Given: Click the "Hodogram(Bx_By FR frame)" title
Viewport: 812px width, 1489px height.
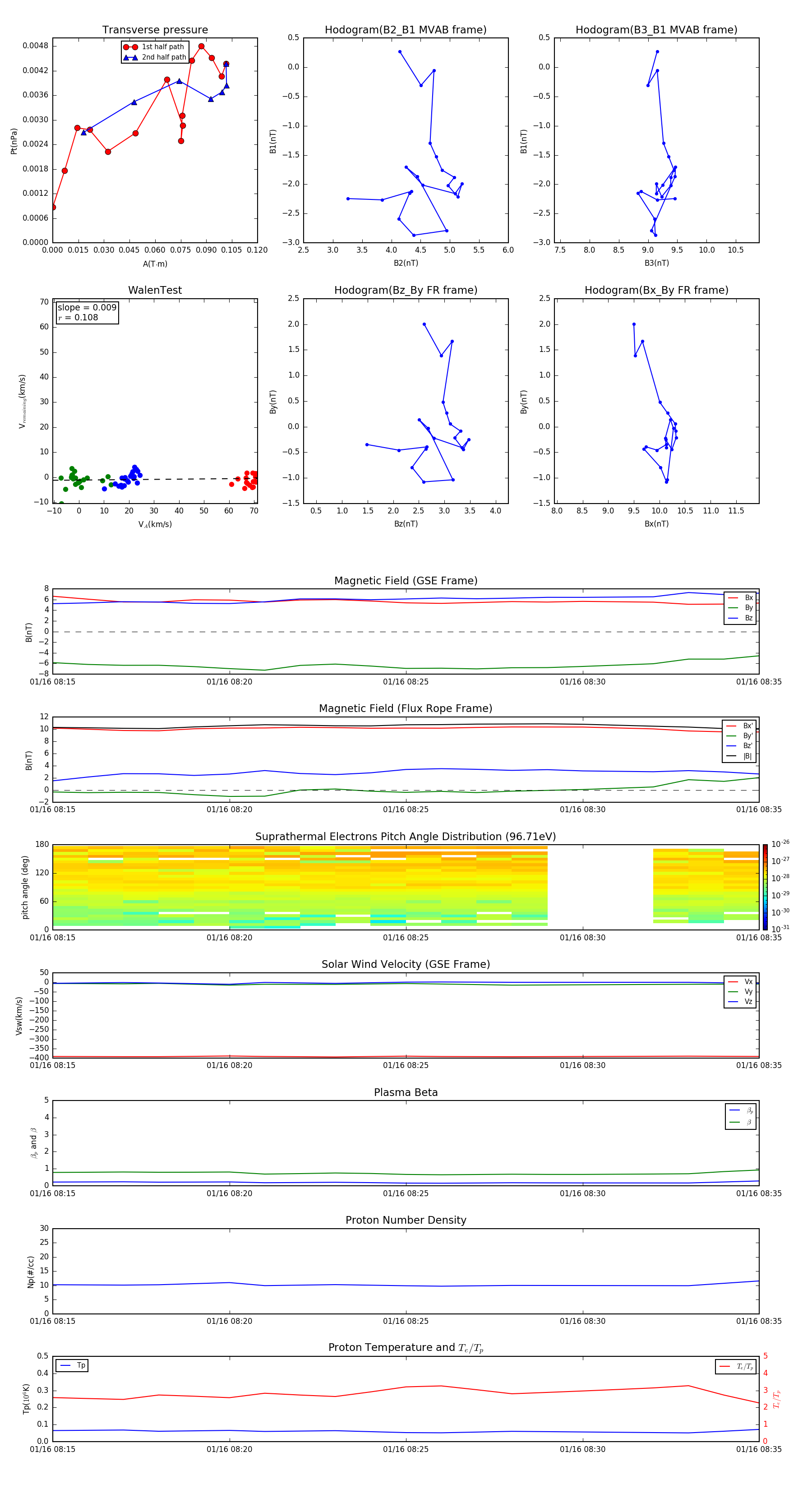Looking at the screenshot, I should pos(656,290).
